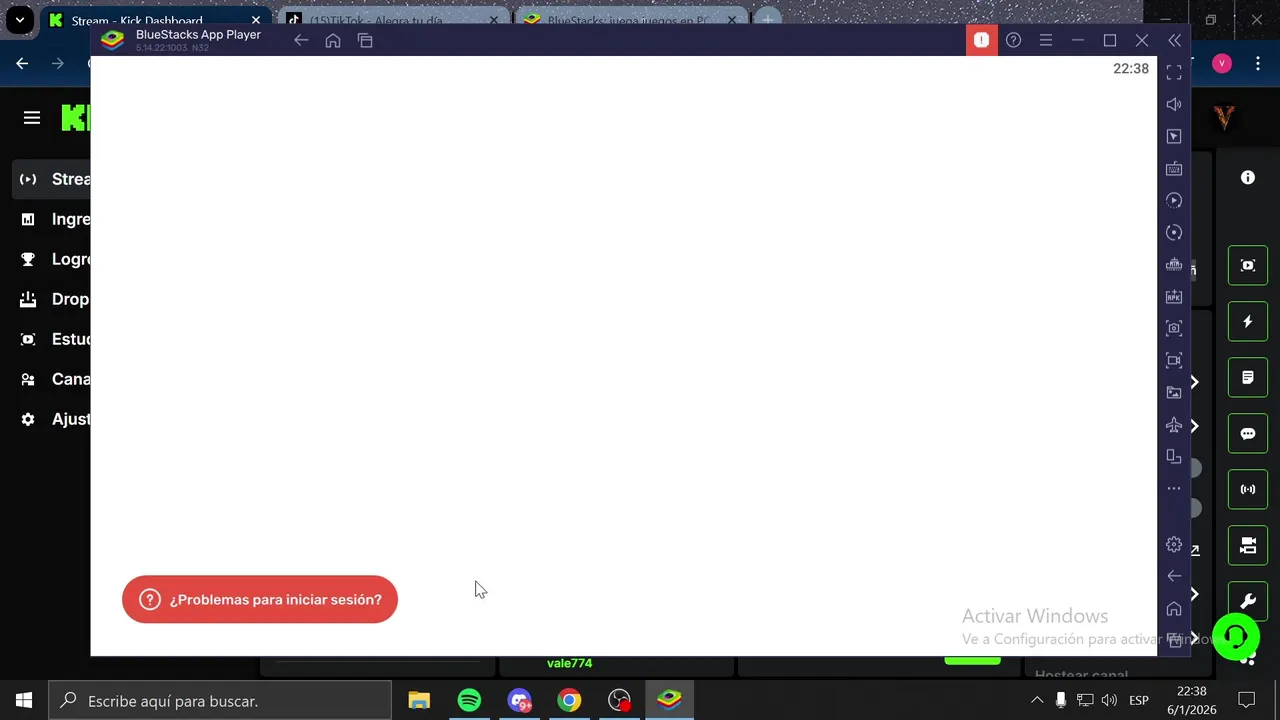The image size is (1280, 720).
Task: Open the Windows Start menu
Action: coord(24,700)
